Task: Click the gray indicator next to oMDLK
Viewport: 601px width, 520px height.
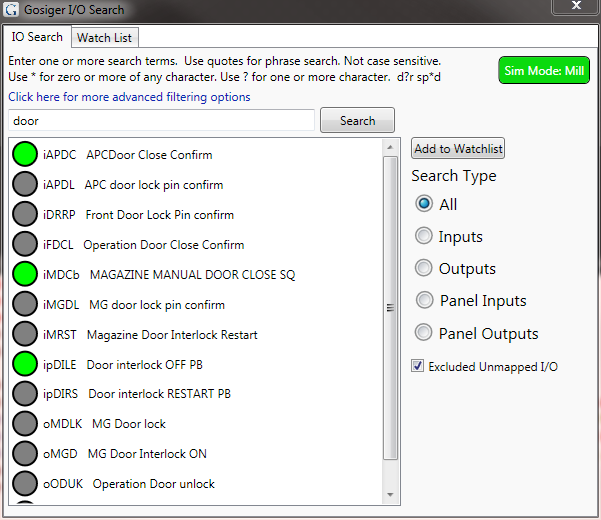Action: 25,424
